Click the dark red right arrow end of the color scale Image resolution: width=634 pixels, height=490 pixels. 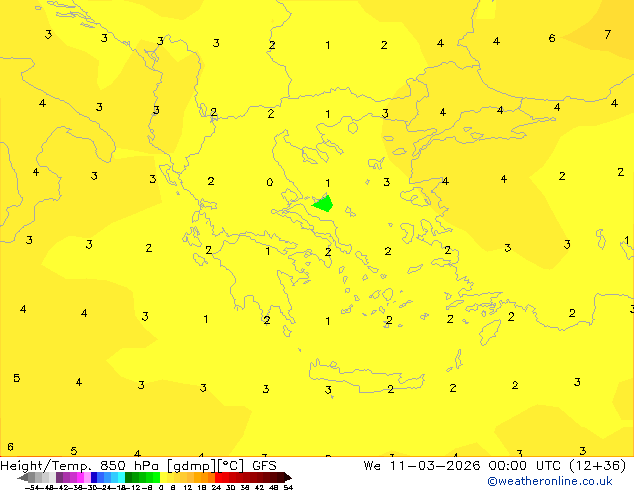coord(285,477)
